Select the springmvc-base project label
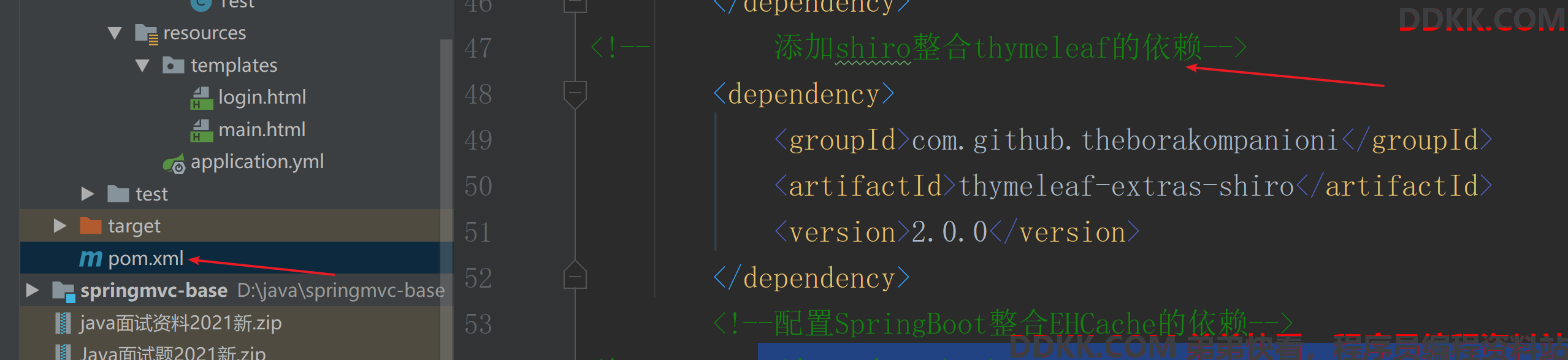The width and height of the screenshot is (1568, 360). pyautogui.click(x=154, y=291)
